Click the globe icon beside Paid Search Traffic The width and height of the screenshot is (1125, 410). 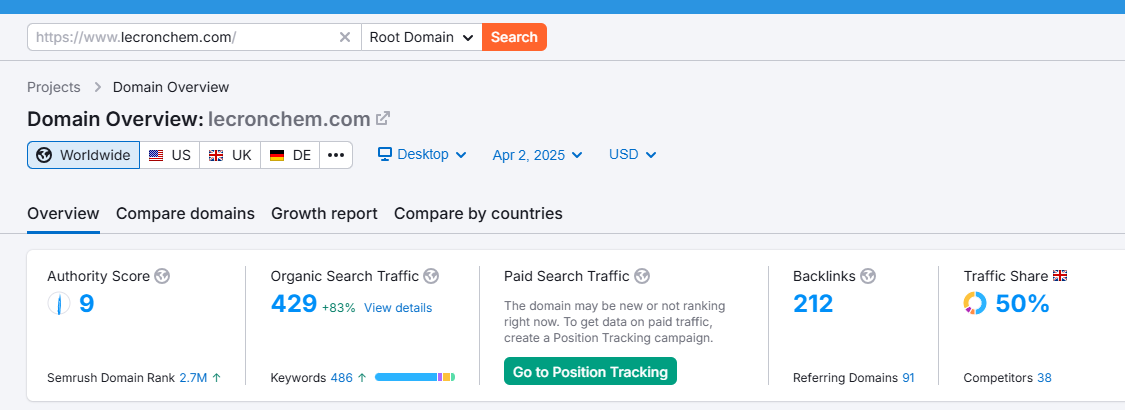642,276
